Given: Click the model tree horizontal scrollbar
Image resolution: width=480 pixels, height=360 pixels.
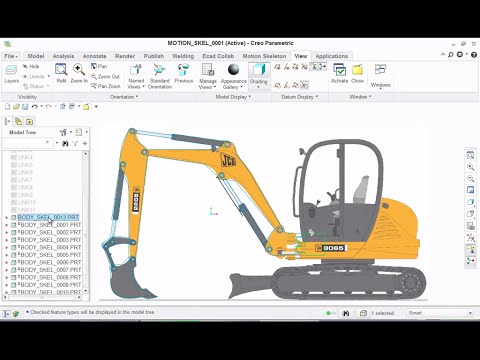Looking at the screenshot, I should (42, 297).
